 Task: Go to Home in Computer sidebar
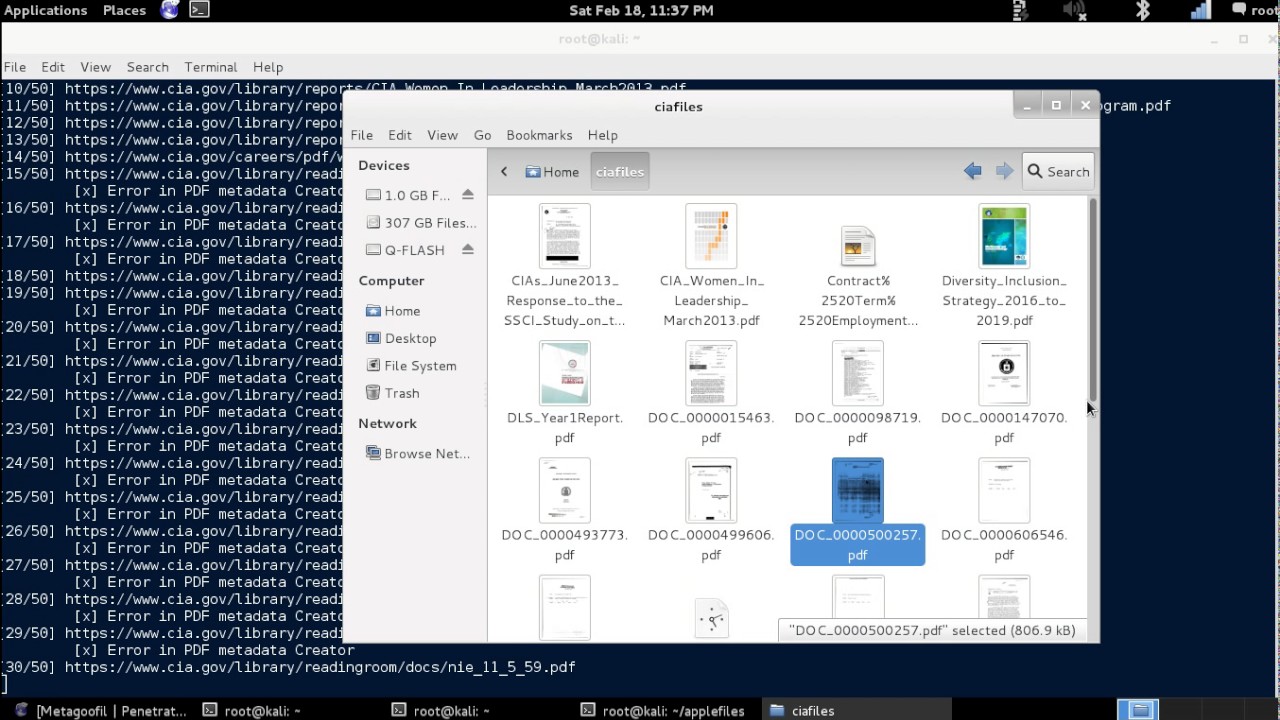point(393,311)
